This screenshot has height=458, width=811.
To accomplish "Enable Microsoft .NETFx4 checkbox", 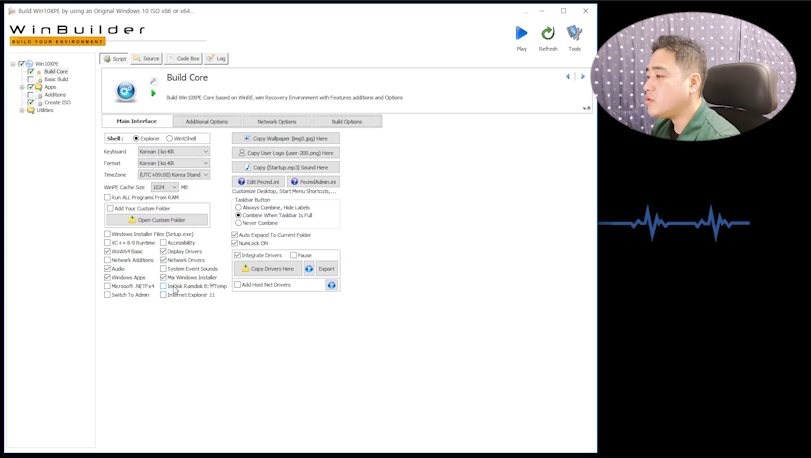I will 108,286.
